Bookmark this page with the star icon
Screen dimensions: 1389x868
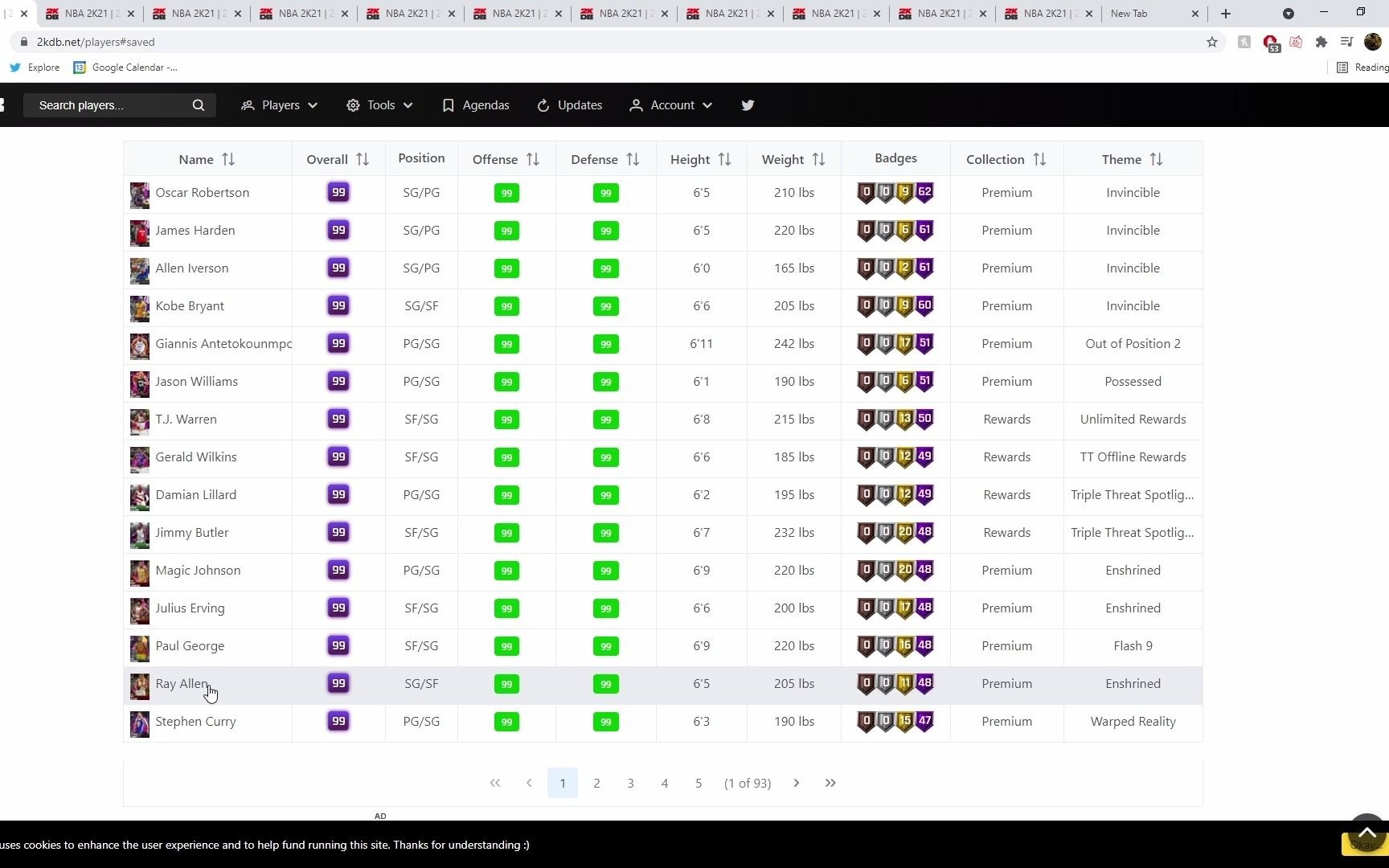point(1212,42)
